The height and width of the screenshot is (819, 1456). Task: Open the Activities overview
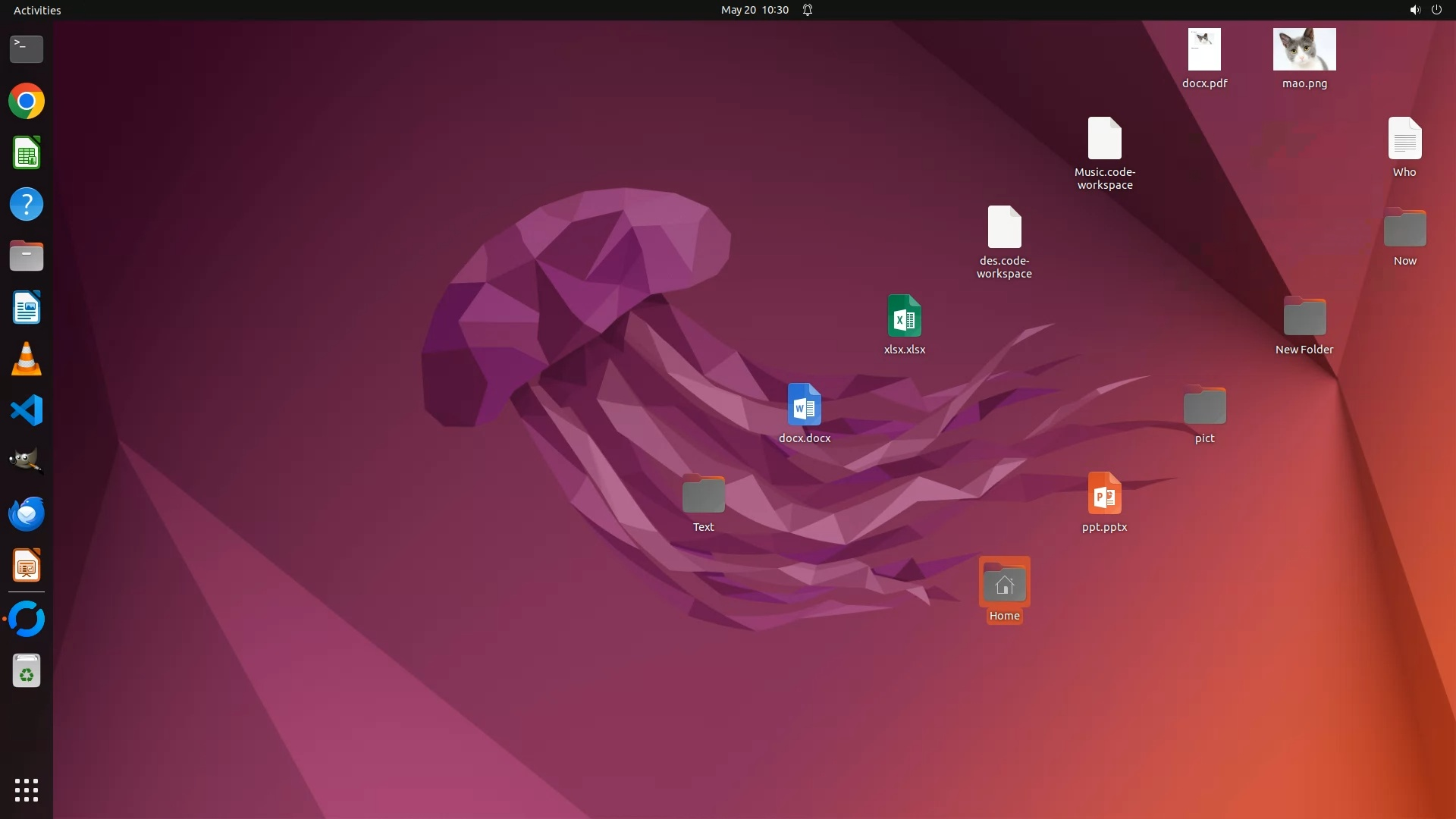(x=37, y=10)
